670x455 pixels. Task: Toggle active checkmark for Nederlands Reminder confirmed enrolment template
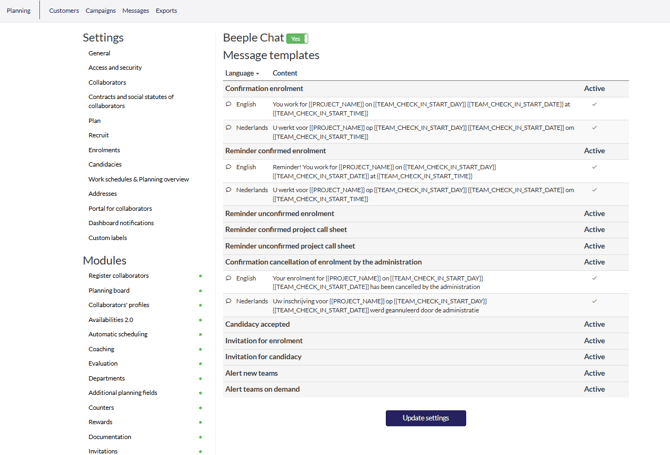[594, 190]
